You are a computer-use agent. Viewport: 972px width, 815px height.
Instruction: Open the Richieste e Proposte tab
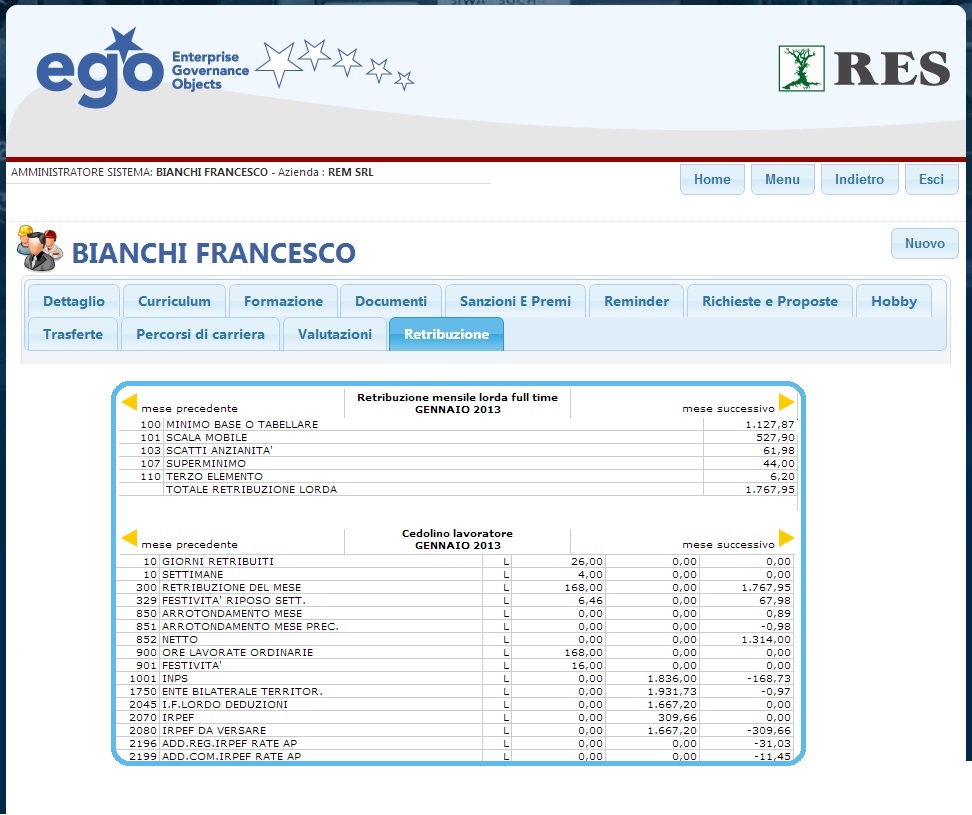pyautogui.click(x=769, y=301)
